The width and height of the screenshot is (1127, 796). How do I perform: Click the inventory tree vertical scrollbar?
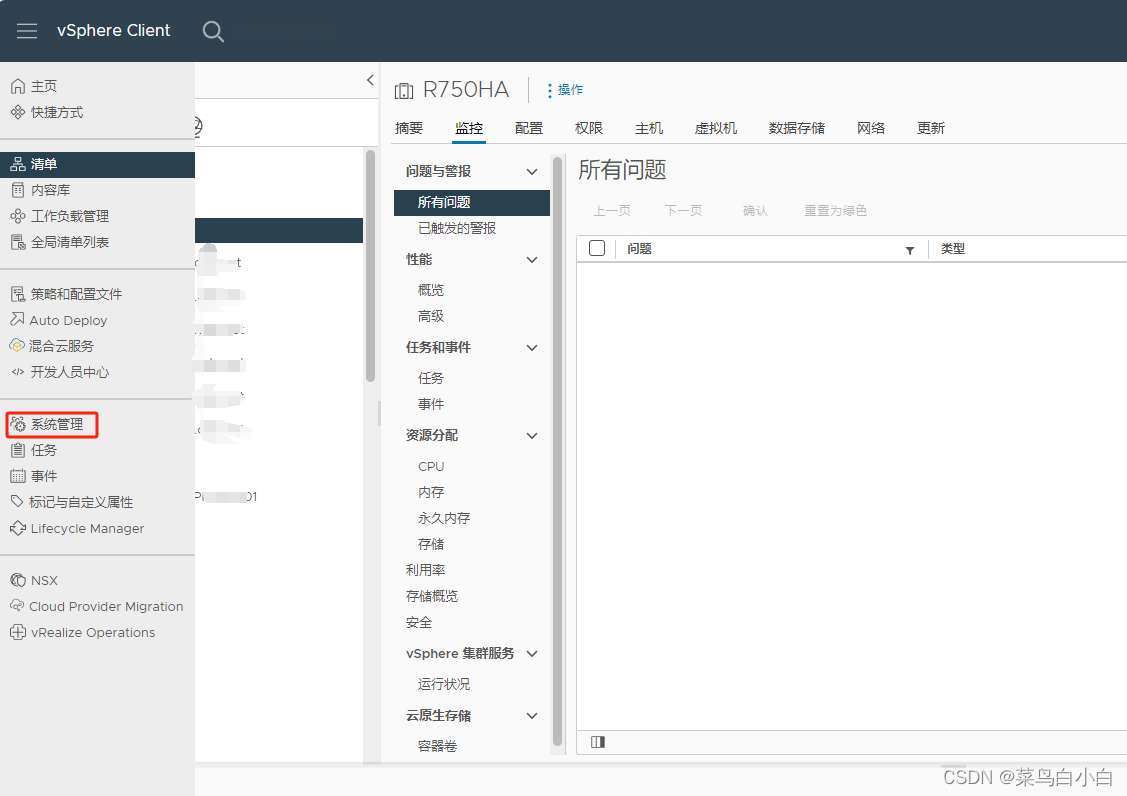tap(370, 265)
